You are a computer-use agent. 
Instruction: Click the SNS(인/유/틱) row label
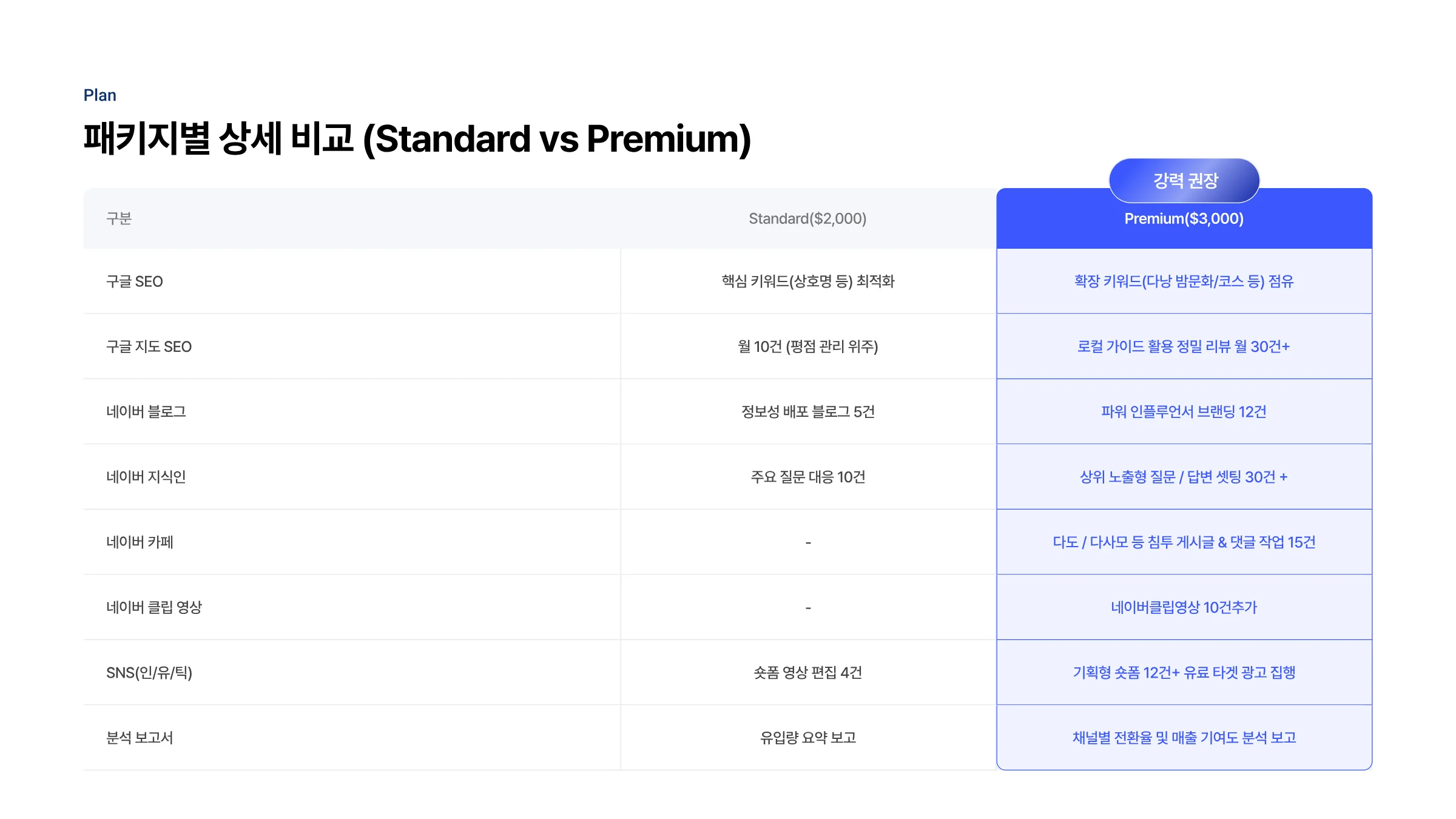click(x=149, y=672)
